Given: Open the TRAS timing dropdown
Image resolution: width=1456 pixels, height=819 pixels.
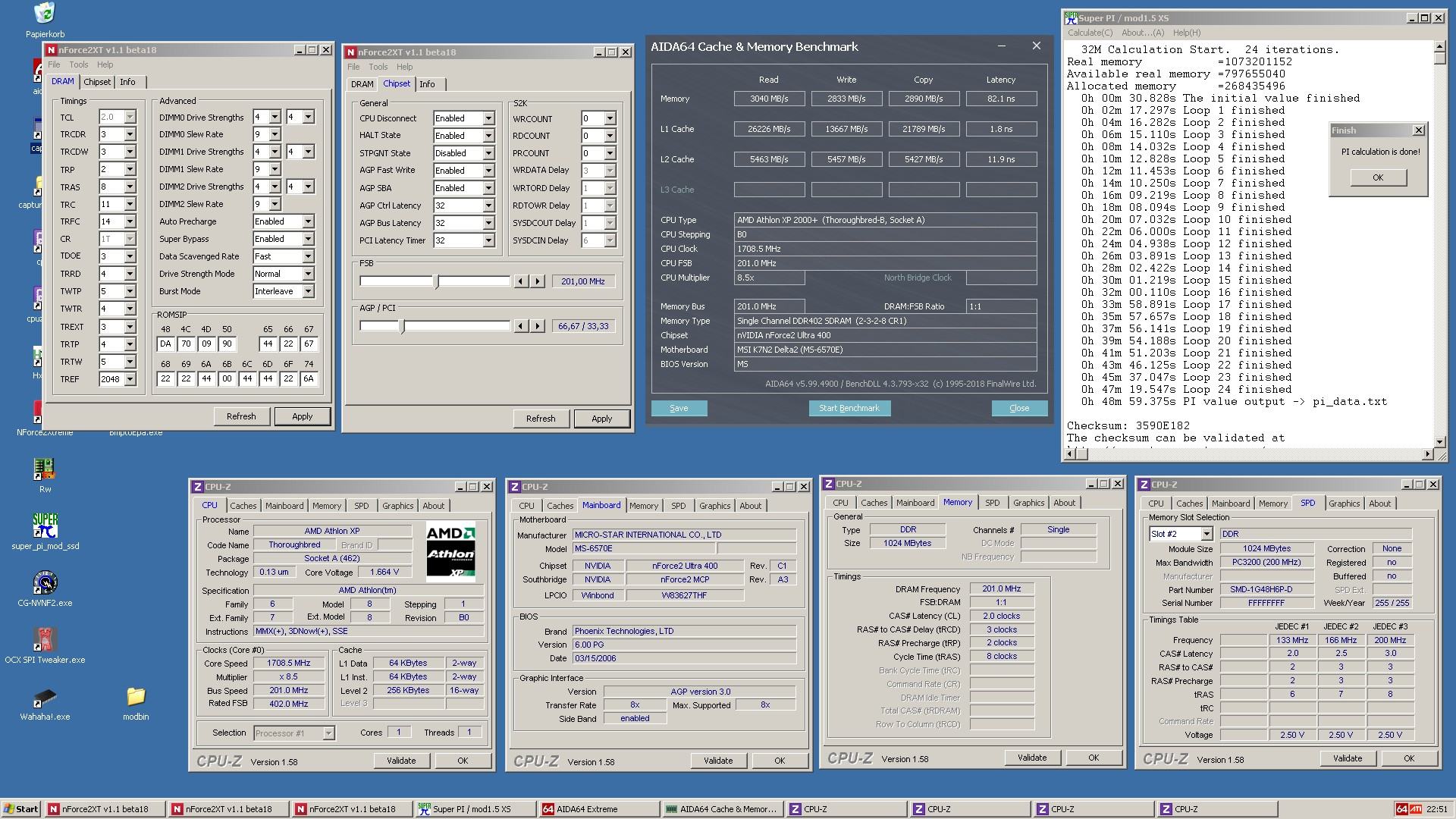Looking at the screenshot, I should coord(130,187).
